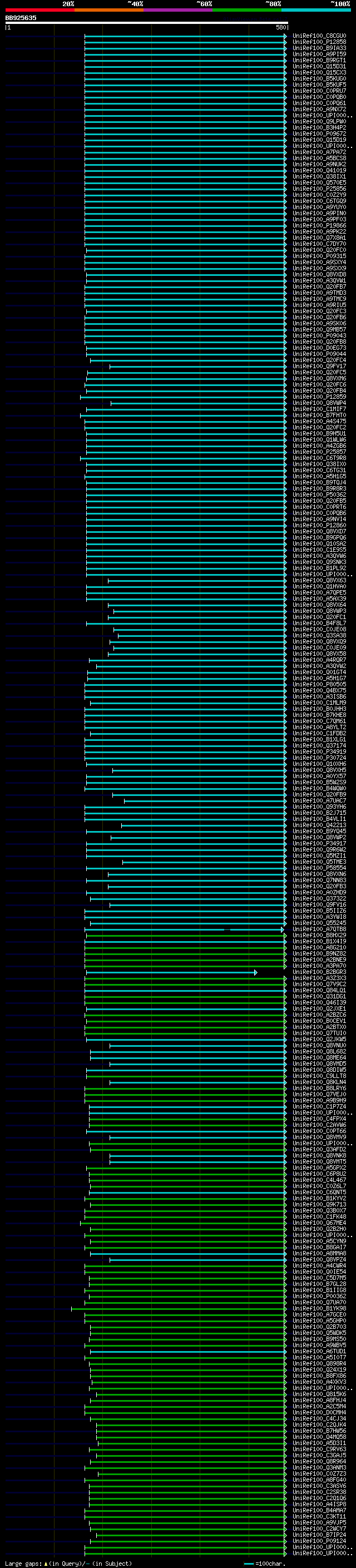Click hit label UniRef100_Q0IE54
This screenshot has width=356, height=1568.
pyautogui.click(x=319, y=1272)
